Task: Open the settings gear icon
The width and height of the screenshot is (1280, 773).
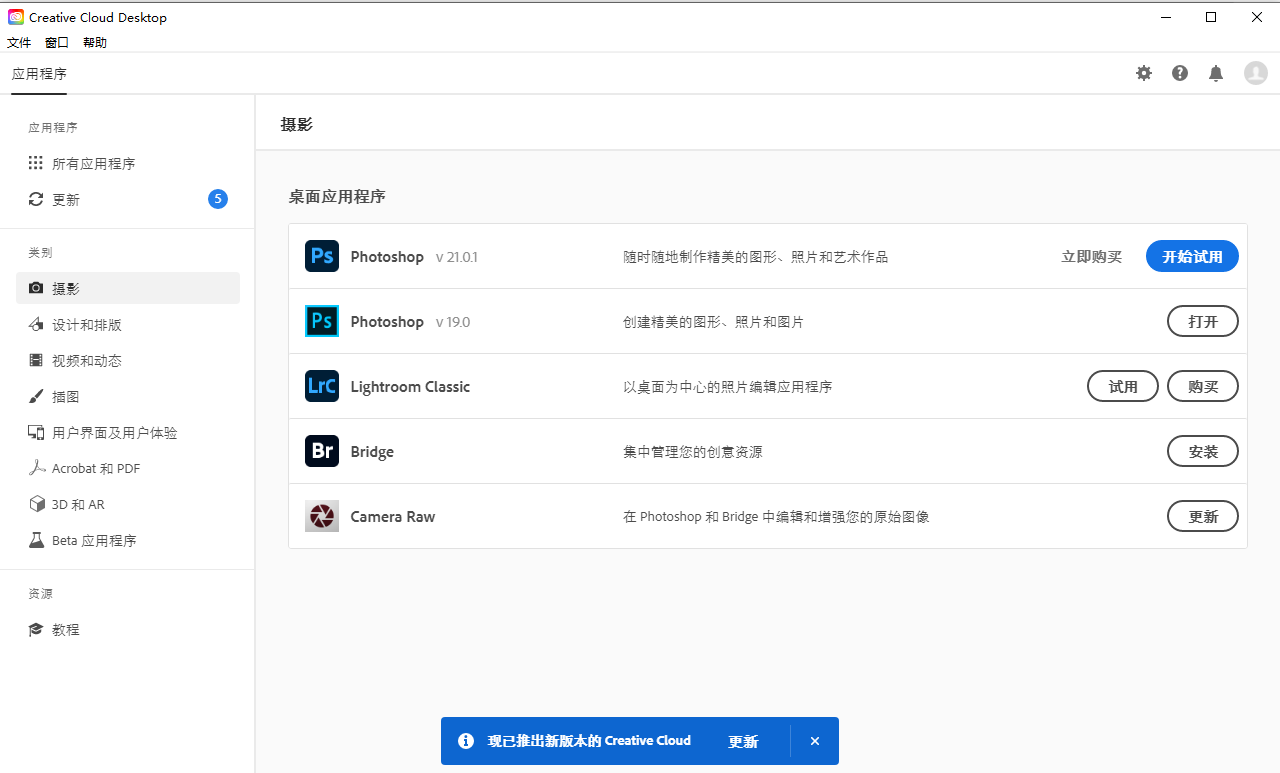Action: [x=1144, y=73]
